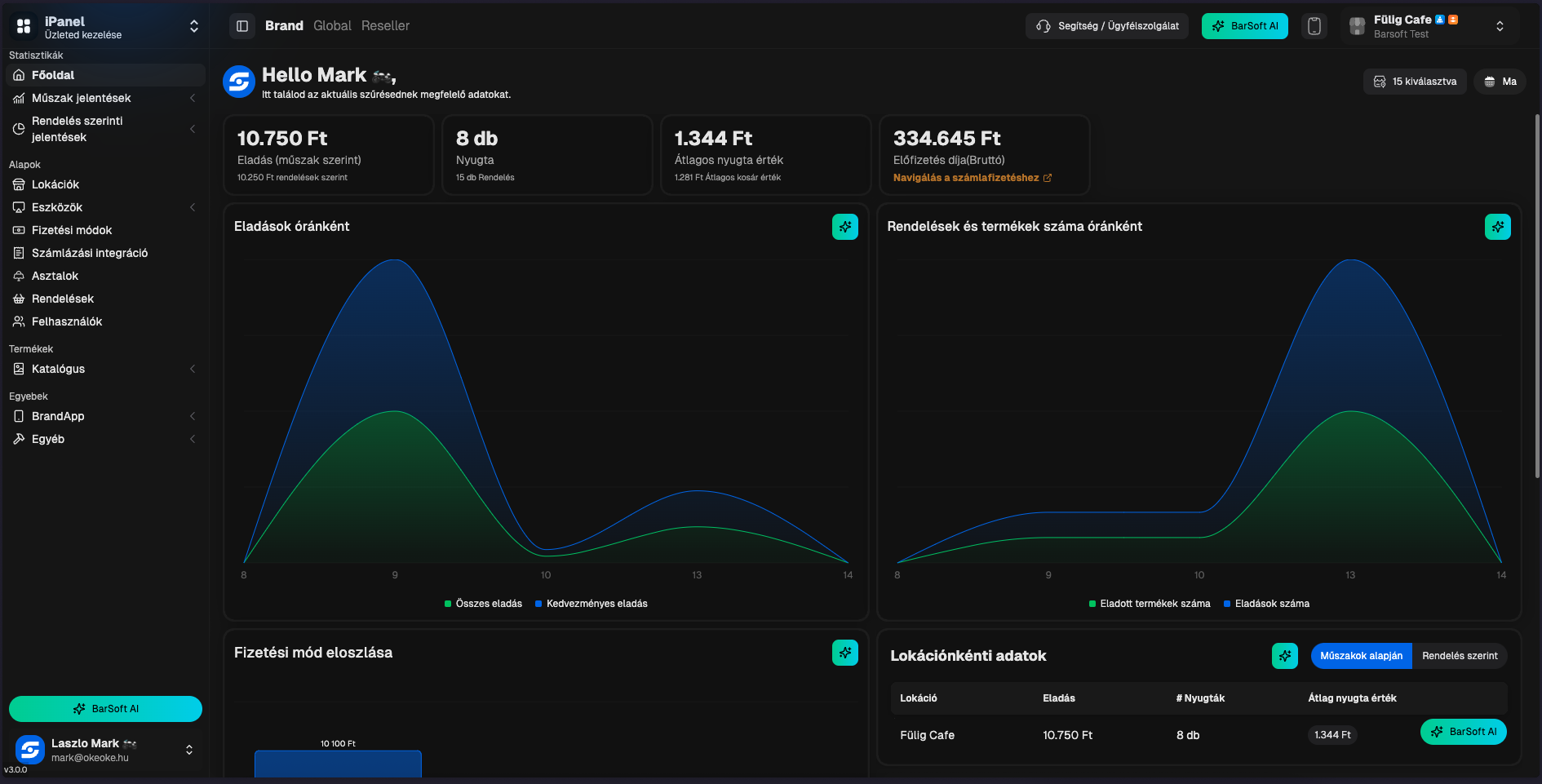The width and height of the screenshot is (1542, 784).
Task: Toggle the sidebar collapse icon
Action: (242, 26)
